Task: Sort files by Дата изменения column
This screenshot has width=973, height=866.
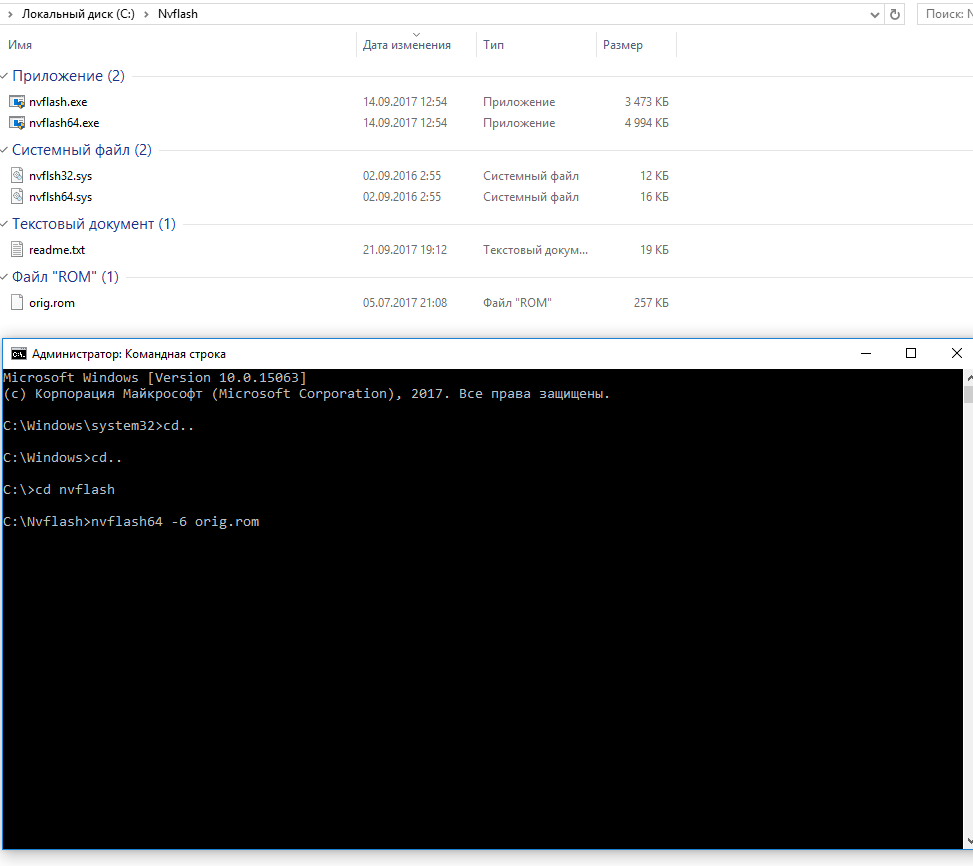Action: pyautogui.click(x=407, y=45)
